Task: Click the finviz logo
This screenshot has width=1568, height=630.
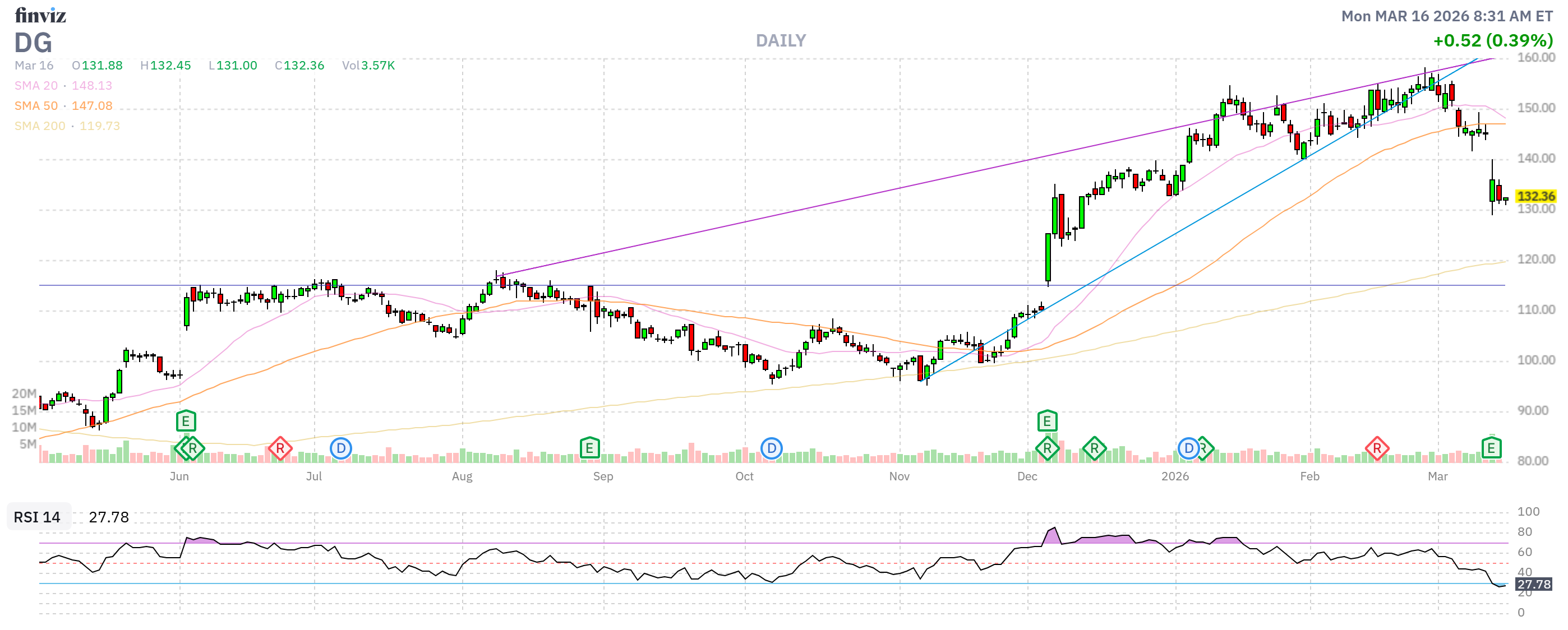Action: pos(40,15)
